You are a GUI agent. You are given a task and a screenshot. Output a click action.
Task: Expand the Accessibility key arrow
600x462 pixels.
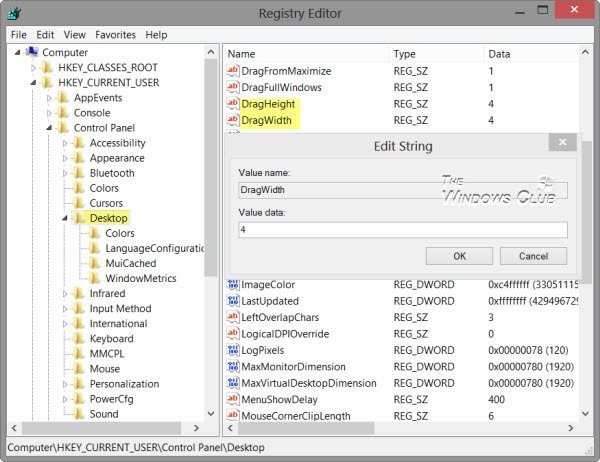[x=65, y=143]
